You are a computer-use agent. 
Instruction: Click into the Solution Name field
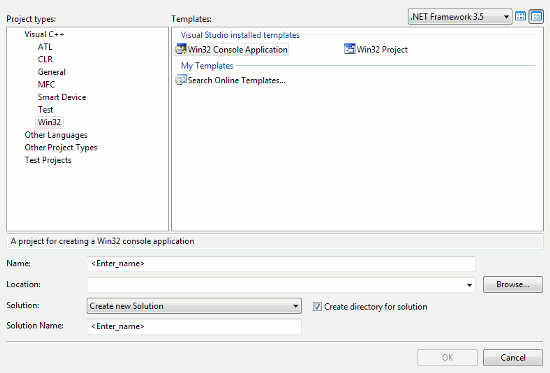[x=194, y=326]
